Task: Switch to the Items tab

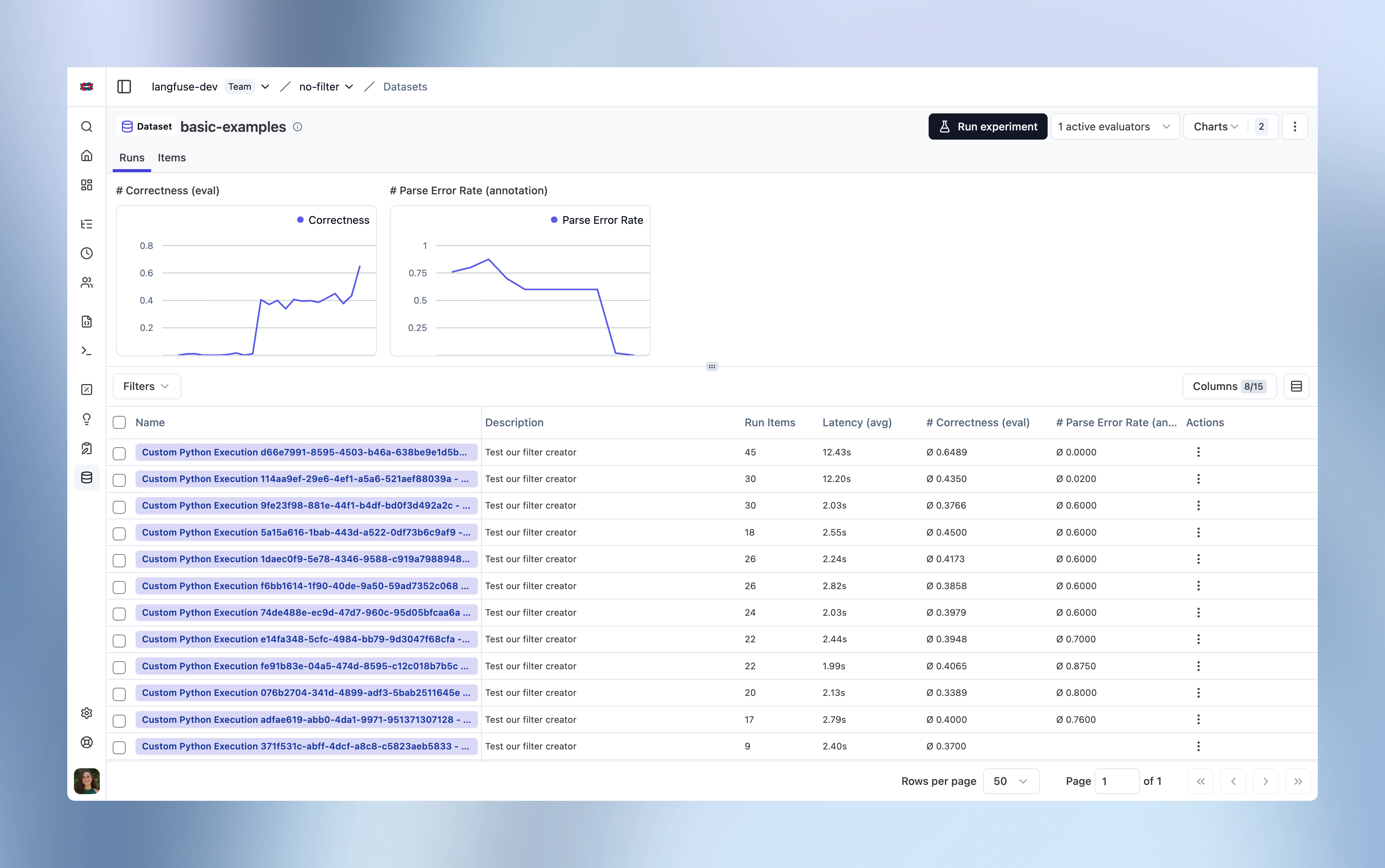Action: (171, 158)
